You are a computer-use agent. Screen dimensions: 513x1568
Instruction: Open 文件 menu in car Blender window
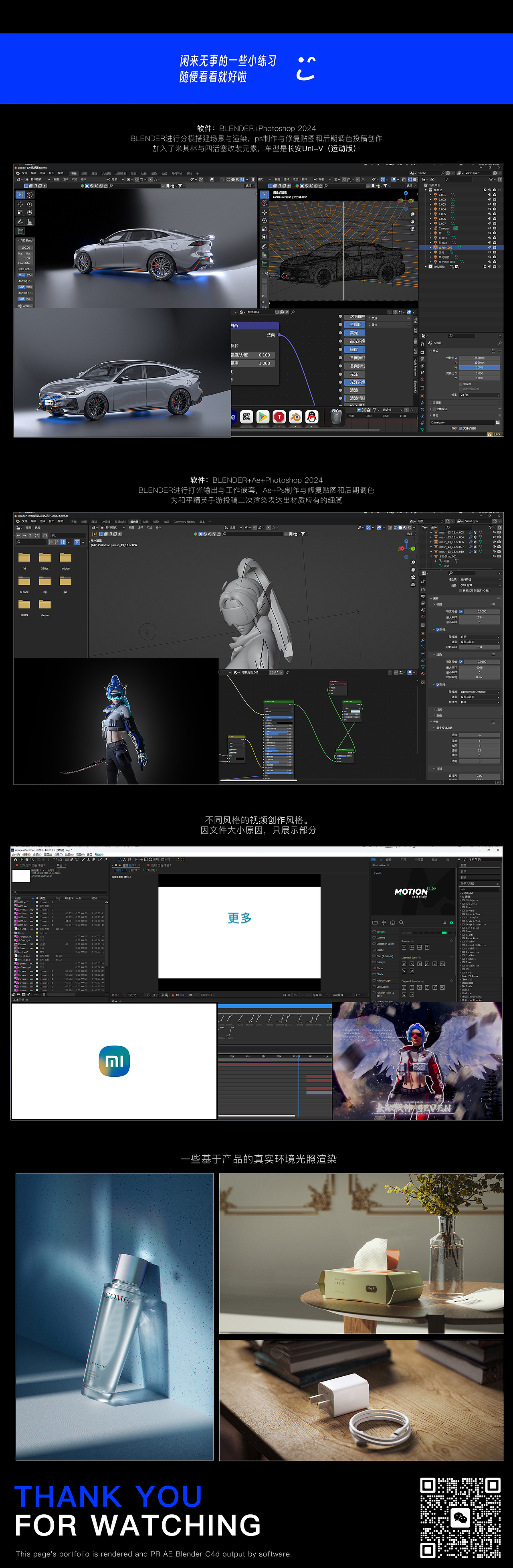click(24, 173)
